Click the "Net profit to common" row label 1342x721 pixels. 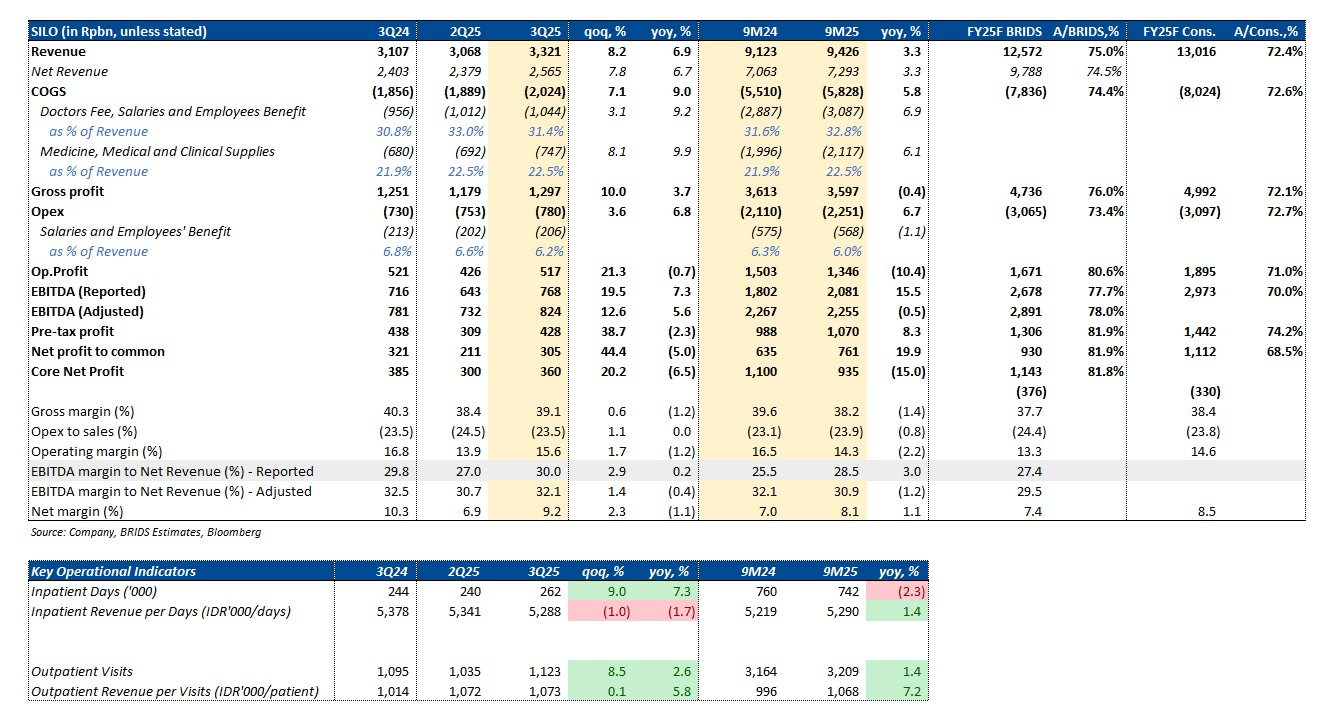(98, 351)
